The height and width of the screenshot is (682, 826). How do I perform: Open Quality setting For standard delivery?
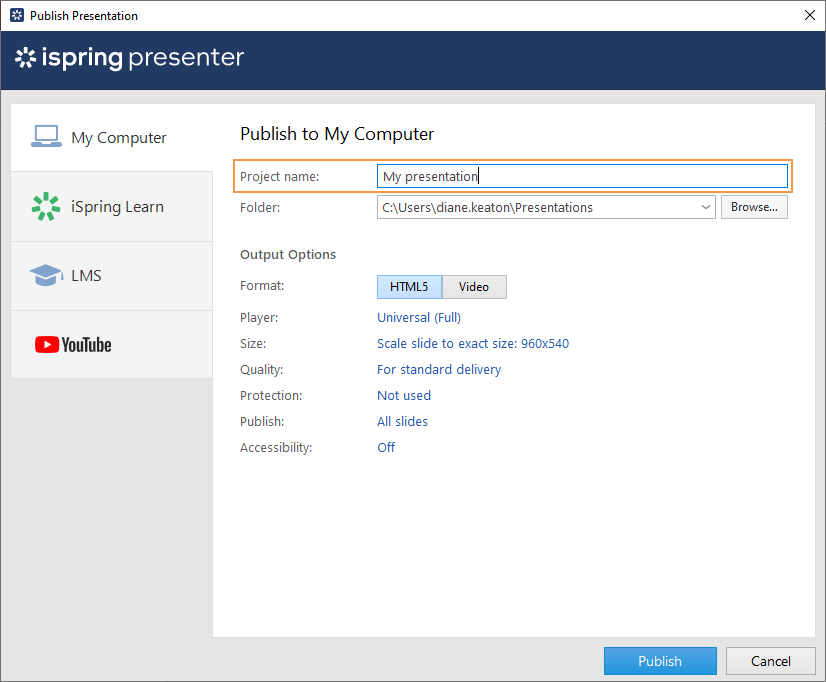tap(438, 369)
